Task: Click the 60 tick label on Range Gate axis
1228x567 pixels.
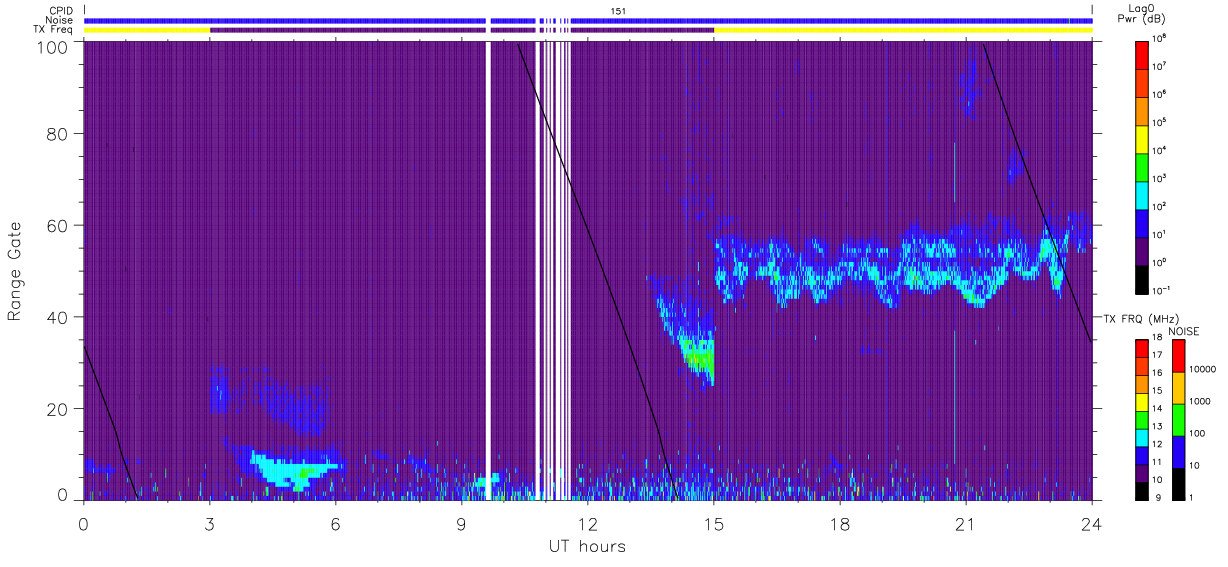Action: 58,226
